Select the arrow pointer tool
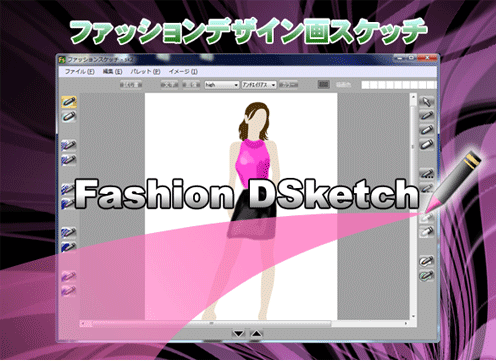This screenshot has width=496, height=361. coord(427,101)
